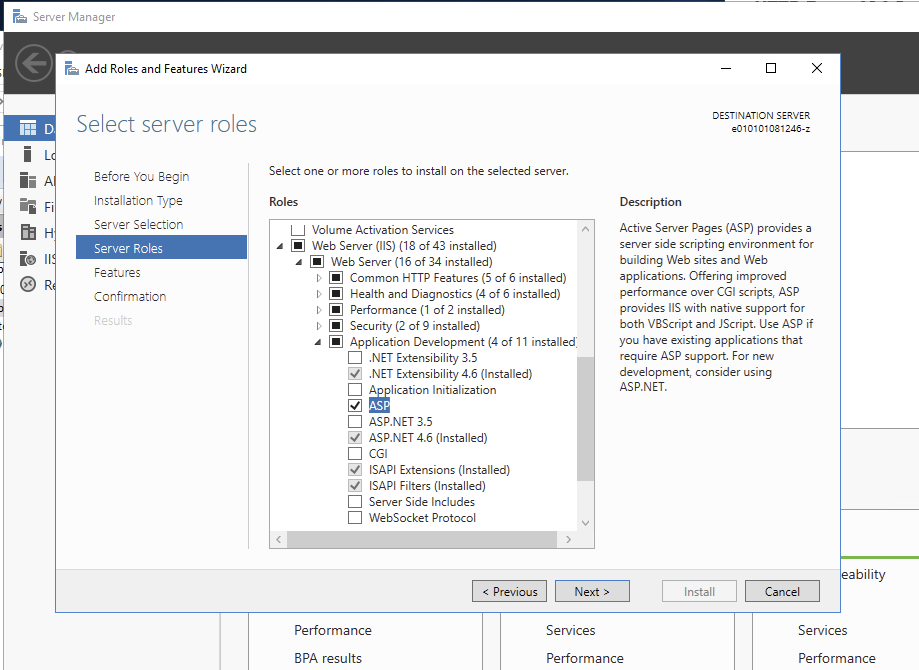Select the All Servers icon in sidebar
Image resolution: width=919 pixels, height=670 pixels.
[28, 180]
